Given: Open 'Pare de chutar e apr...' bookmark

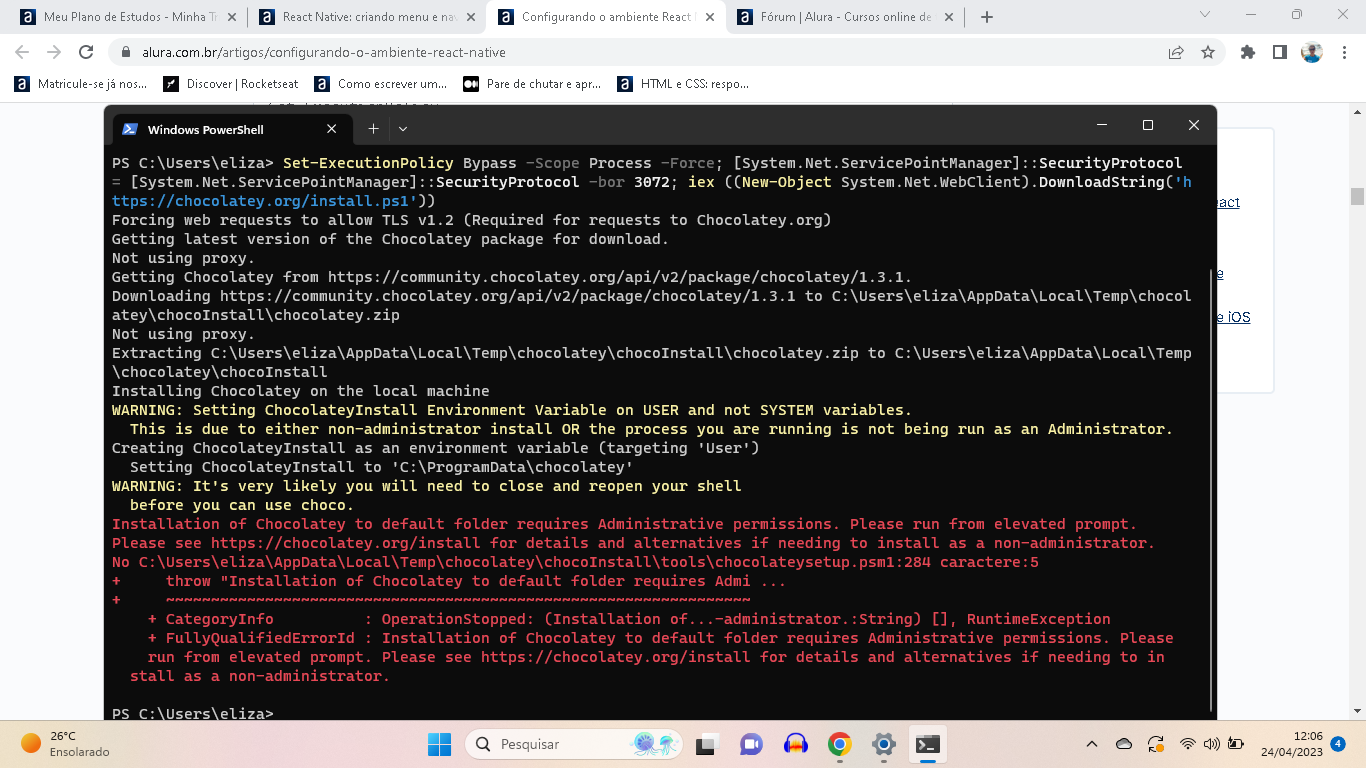Looking at the screenshot, I should 532,84.
